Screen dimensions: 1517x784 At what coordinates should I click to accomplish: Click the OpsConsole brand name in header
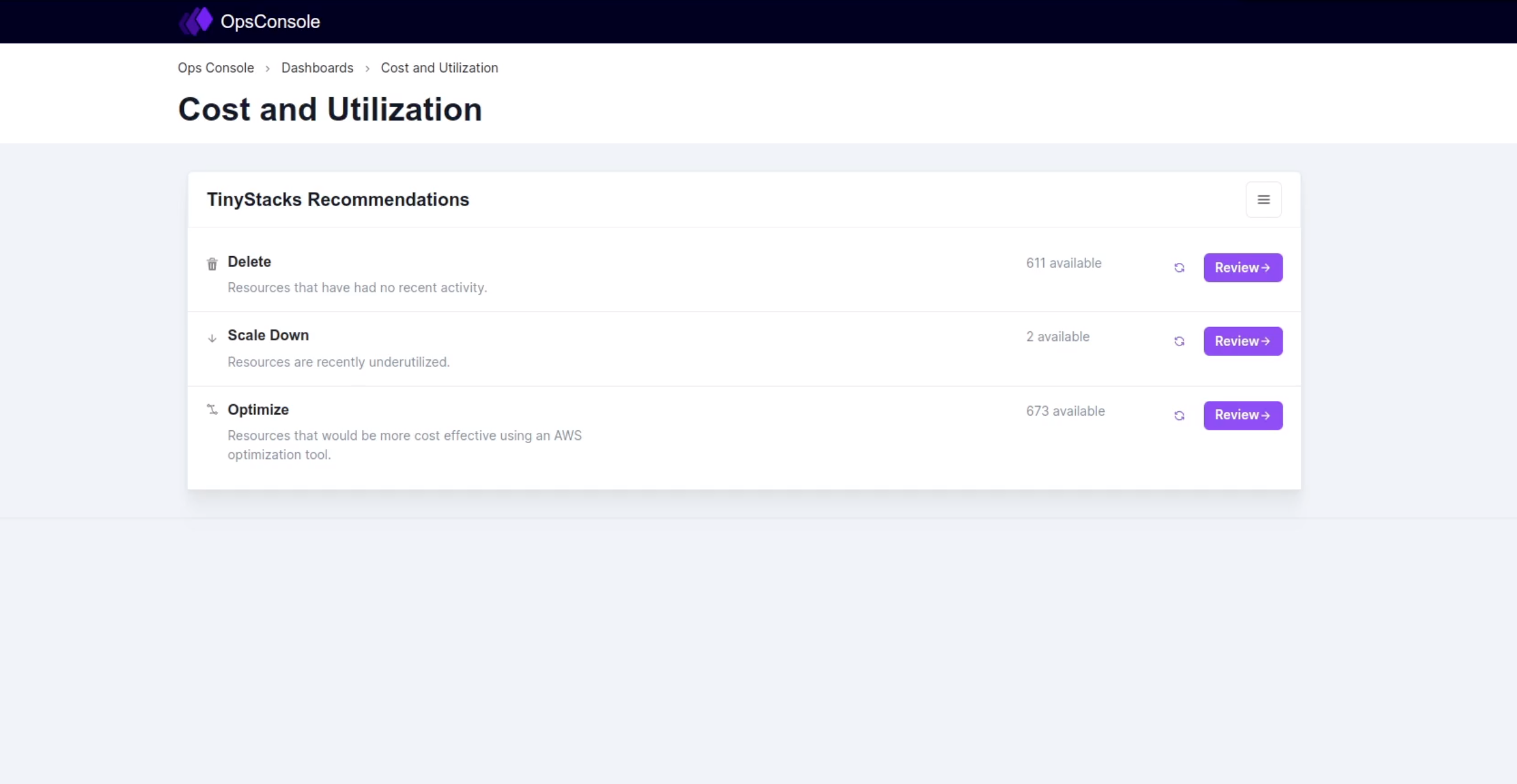click(x=270, y=22)
